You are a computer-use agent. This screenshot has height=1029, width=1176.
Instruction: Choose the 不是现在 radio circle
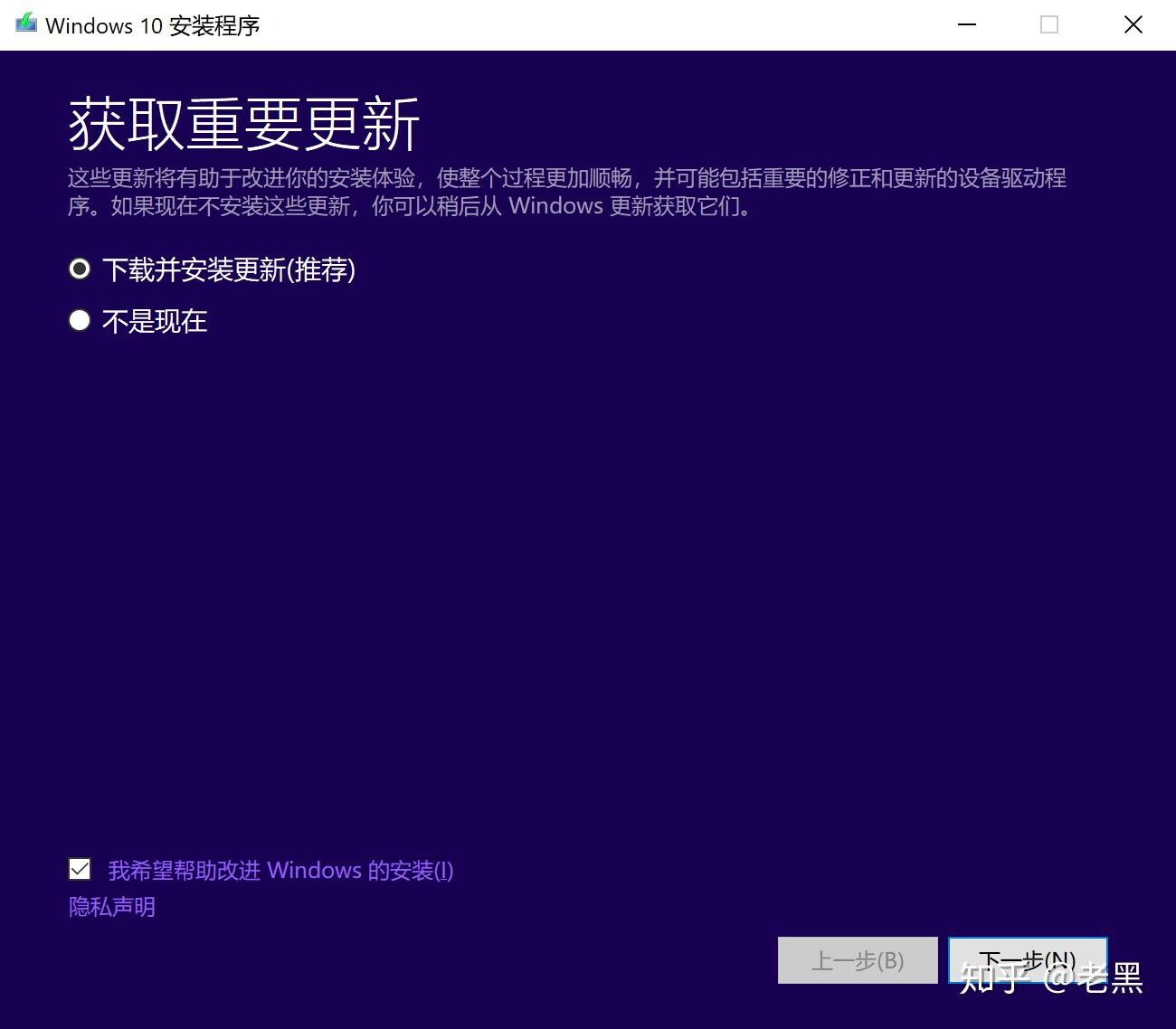pyautogui.click(x=80, y=320)
